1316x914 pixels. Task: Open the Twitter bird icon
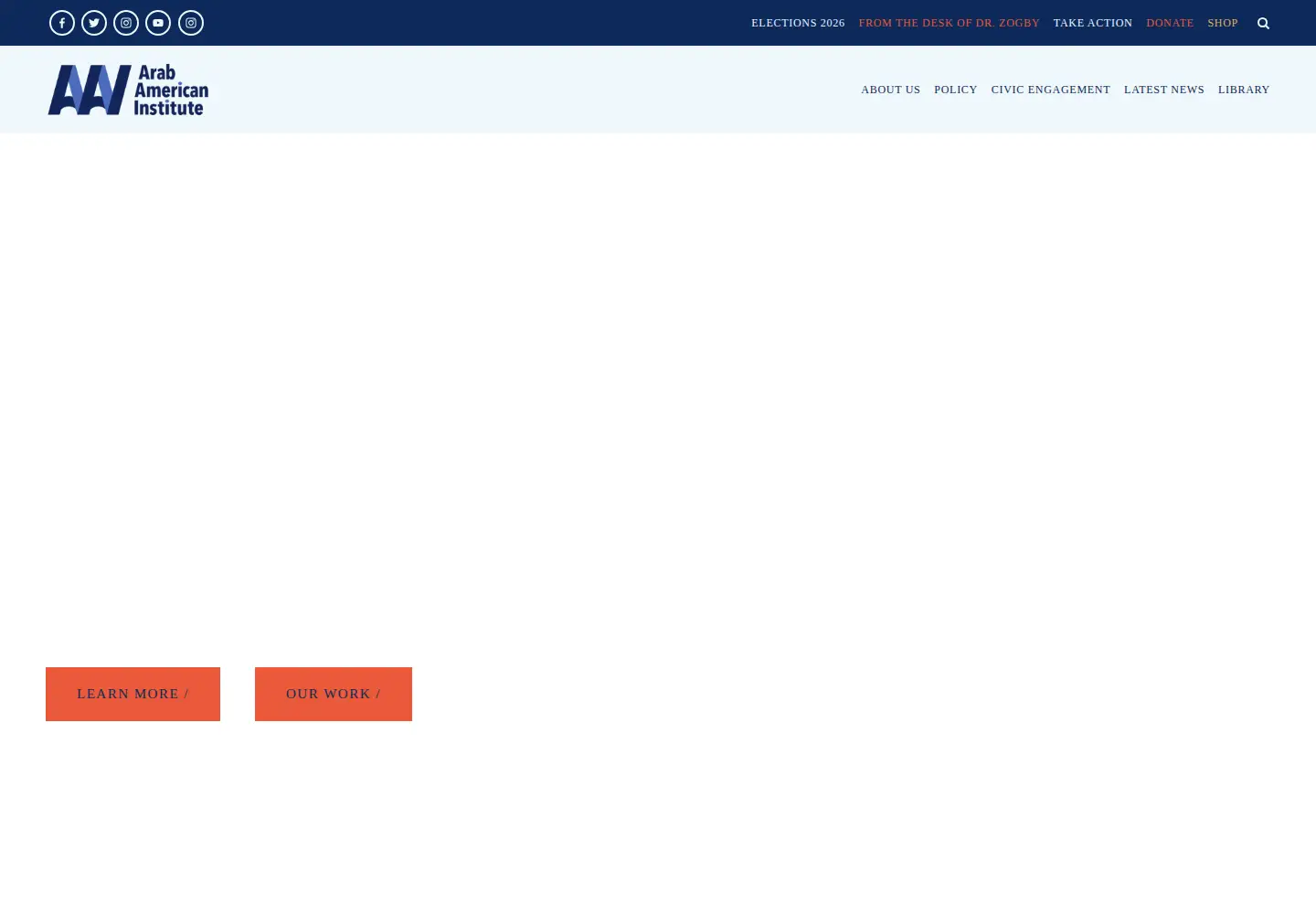point(94,23)
